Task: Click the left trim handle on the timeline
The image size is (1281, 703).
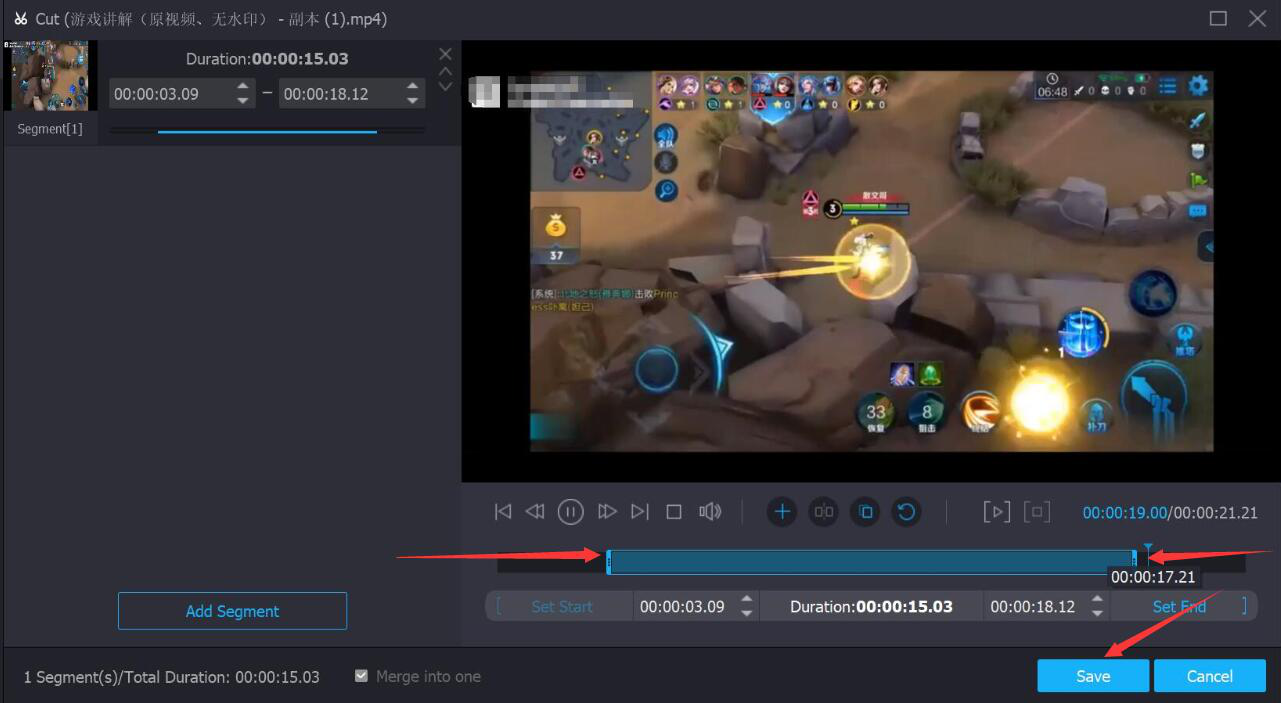Action: tap(609, 562)
